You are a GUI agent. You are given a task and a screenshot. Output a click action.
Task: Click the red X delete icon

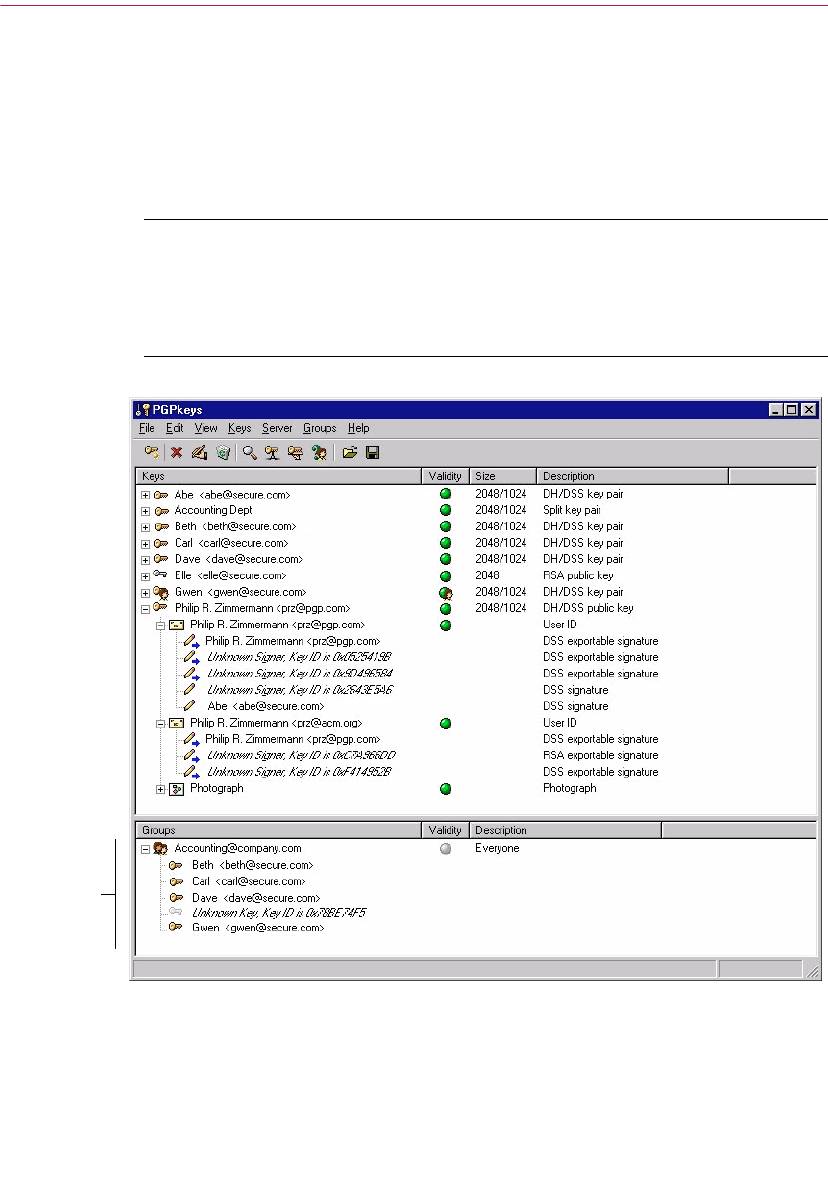pyautogui.click(x=177, y=452)
